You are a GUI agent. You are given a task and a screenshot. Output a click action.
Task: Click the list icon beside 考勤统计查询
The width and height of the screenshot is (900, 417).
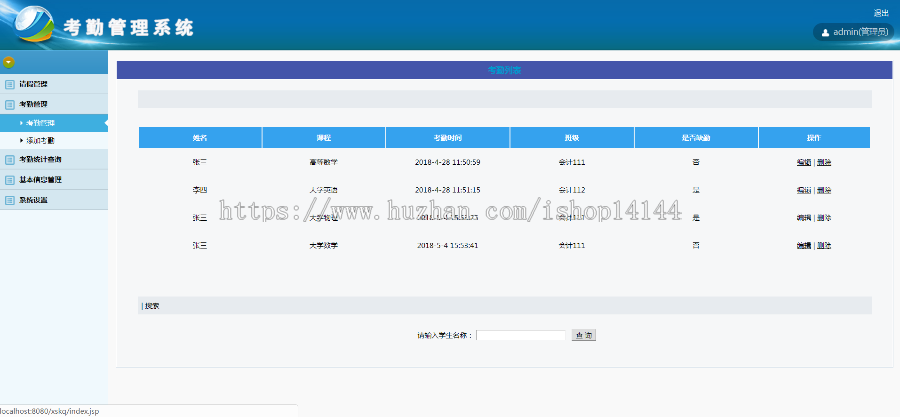tap(10, 159)
